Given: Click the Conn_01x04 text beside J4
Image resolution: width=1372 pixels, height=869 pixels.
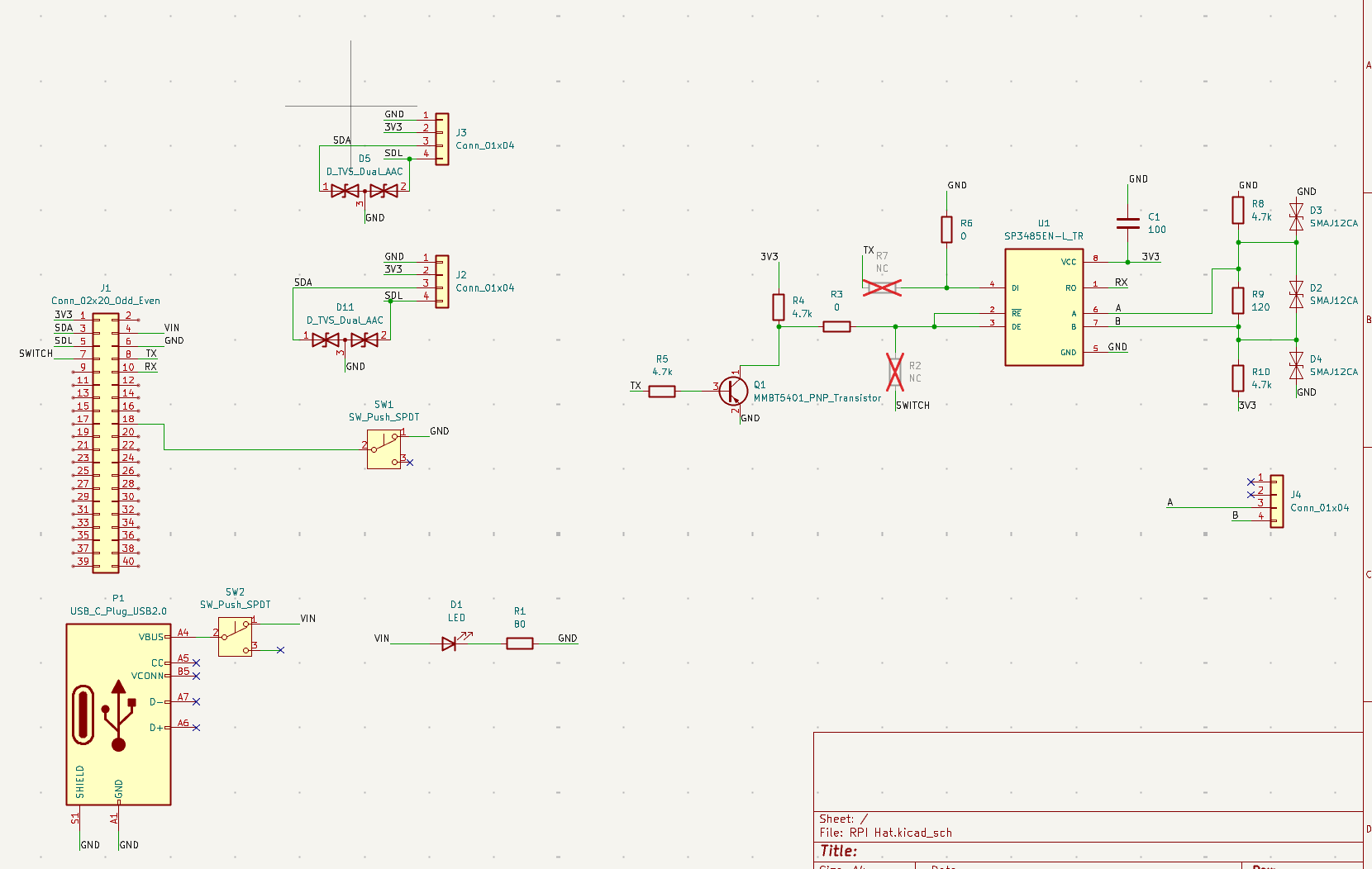Looking at the screenshot, I should [x=1320, y=508].
